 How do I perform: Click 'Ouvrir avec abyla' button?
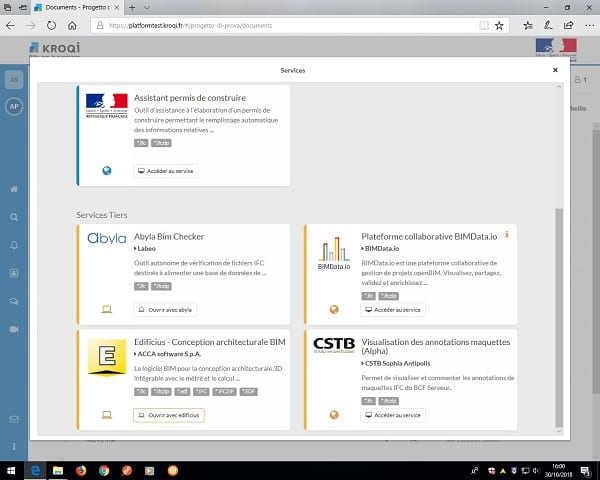(x=165, y=310)
